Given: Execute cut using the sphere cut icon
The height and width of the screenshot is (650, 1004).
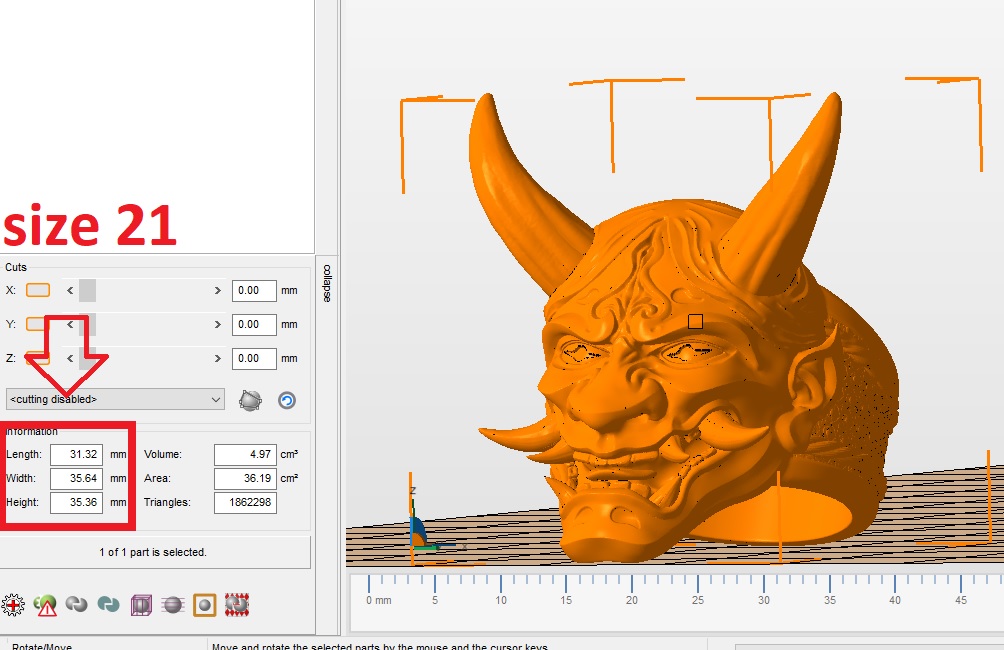Looking at the screenshot, I should click(x=250, y=400).
